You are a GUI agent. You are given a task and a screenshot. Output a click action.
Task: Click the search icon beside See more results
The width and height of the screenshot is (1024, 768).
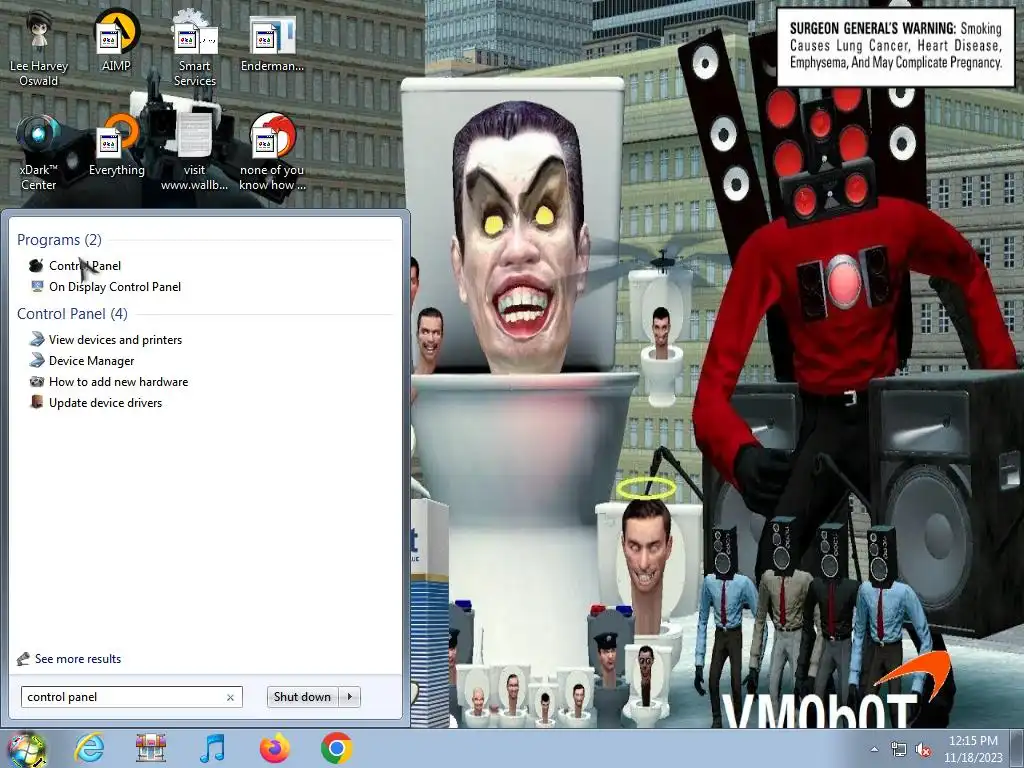click(x=24, y=658)
